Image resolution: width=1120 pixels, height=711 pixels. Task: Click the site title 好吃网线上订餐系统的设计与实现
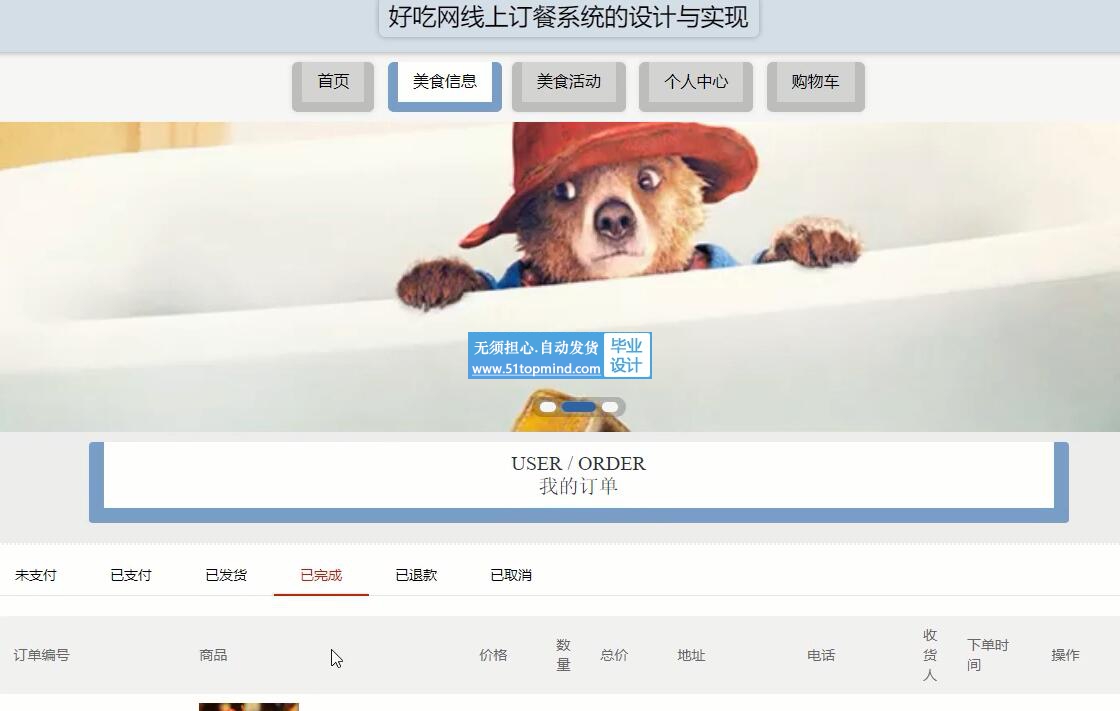click(x=569, y=16)
